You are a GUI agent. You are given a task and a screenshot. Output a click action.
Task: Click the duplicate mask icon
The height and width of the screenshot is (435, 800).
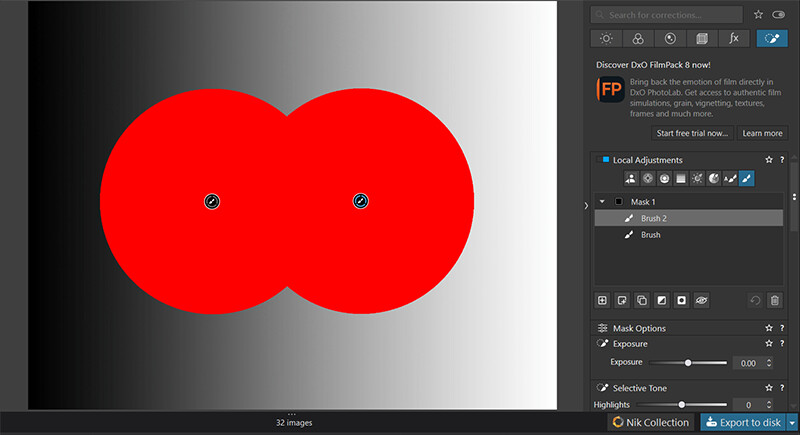click(x=642, y=300)
